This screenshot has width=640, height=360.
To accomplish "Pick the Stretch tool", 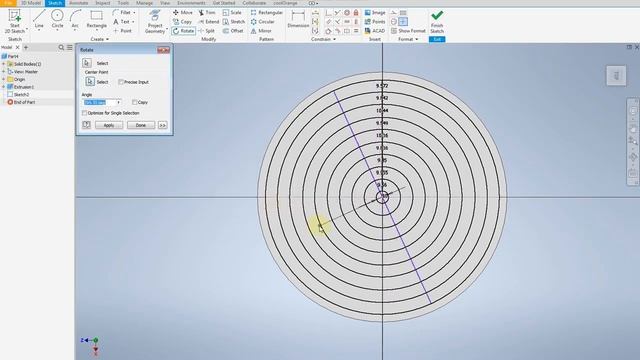I will pos(234,22).
